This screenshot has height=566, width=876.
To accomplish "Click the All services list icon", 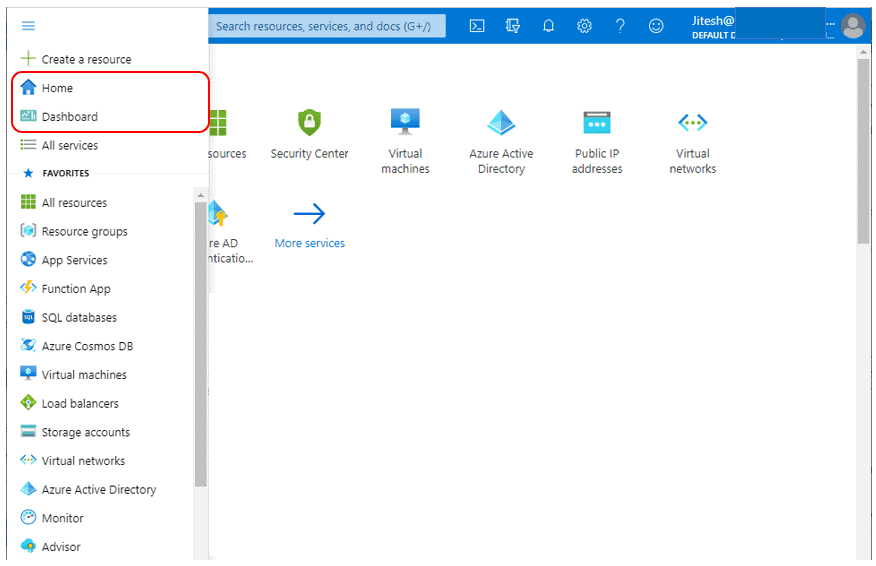I will pos(28,145).
